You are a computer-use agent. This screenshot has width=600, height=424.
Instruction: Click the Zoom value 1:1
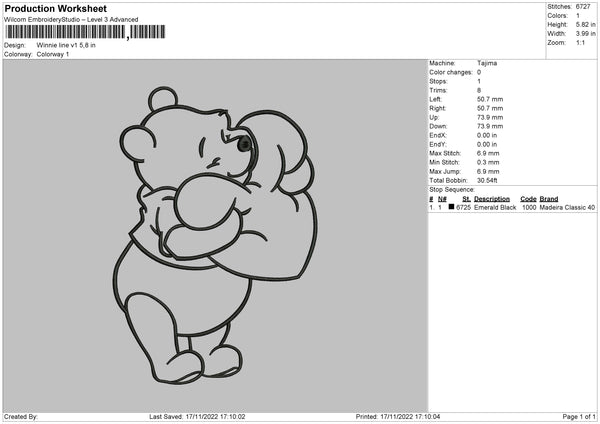click(x=580, y=42)
